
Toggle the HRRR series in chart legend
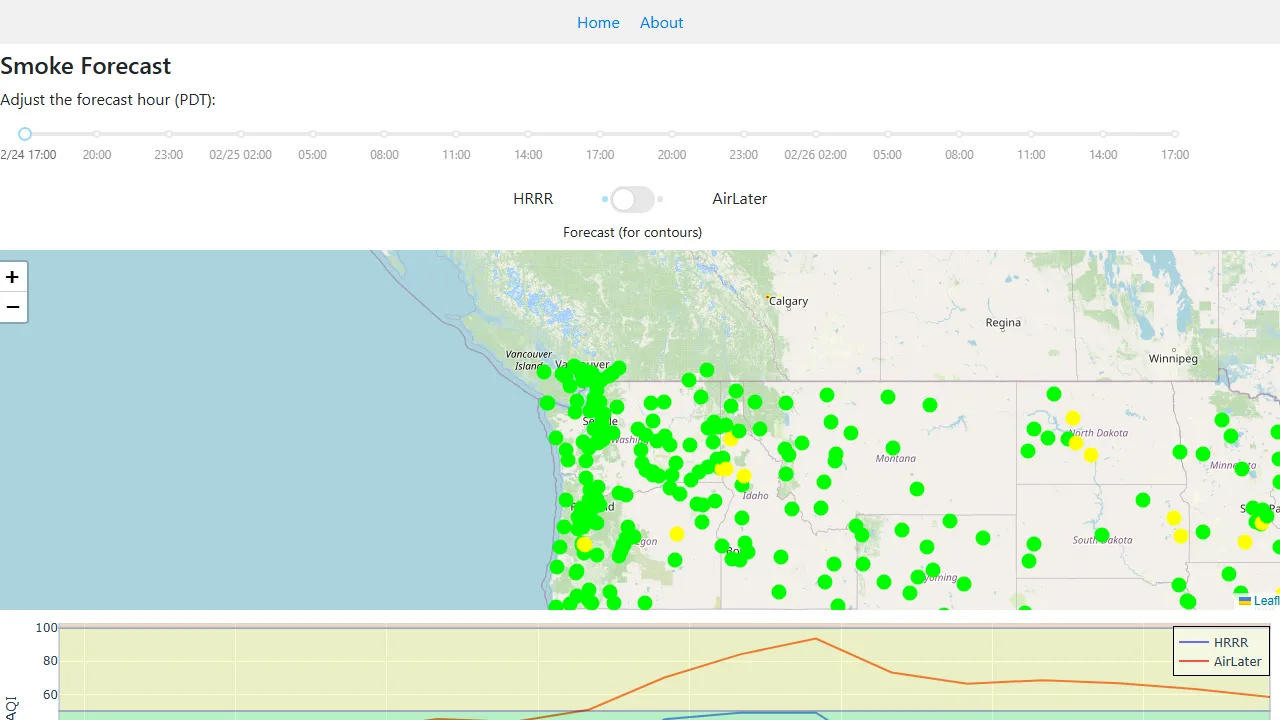click(x=1230, y=642)
